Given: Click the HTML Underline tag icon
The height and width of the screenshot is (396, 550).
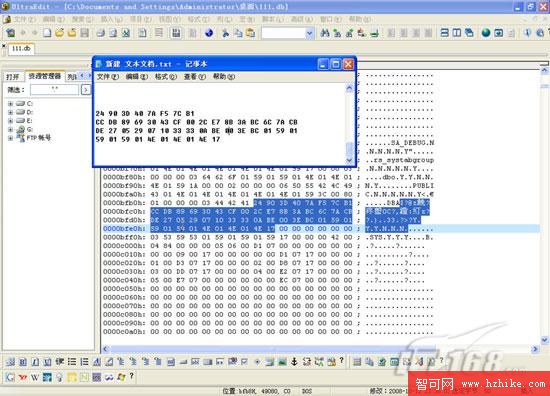Looking at the screenshot, I should coord(48,362).
